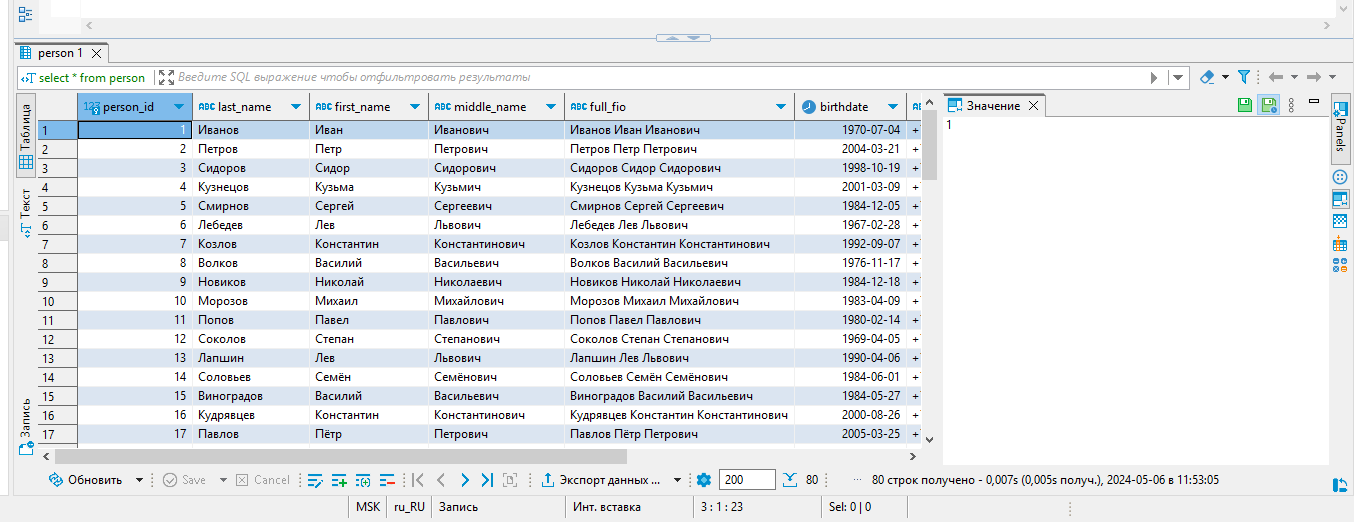Open the Экспорт данных dropdown arrow
Image resolution: width=1354 pixels, height=522 pixels.
[x=678, y=480]
